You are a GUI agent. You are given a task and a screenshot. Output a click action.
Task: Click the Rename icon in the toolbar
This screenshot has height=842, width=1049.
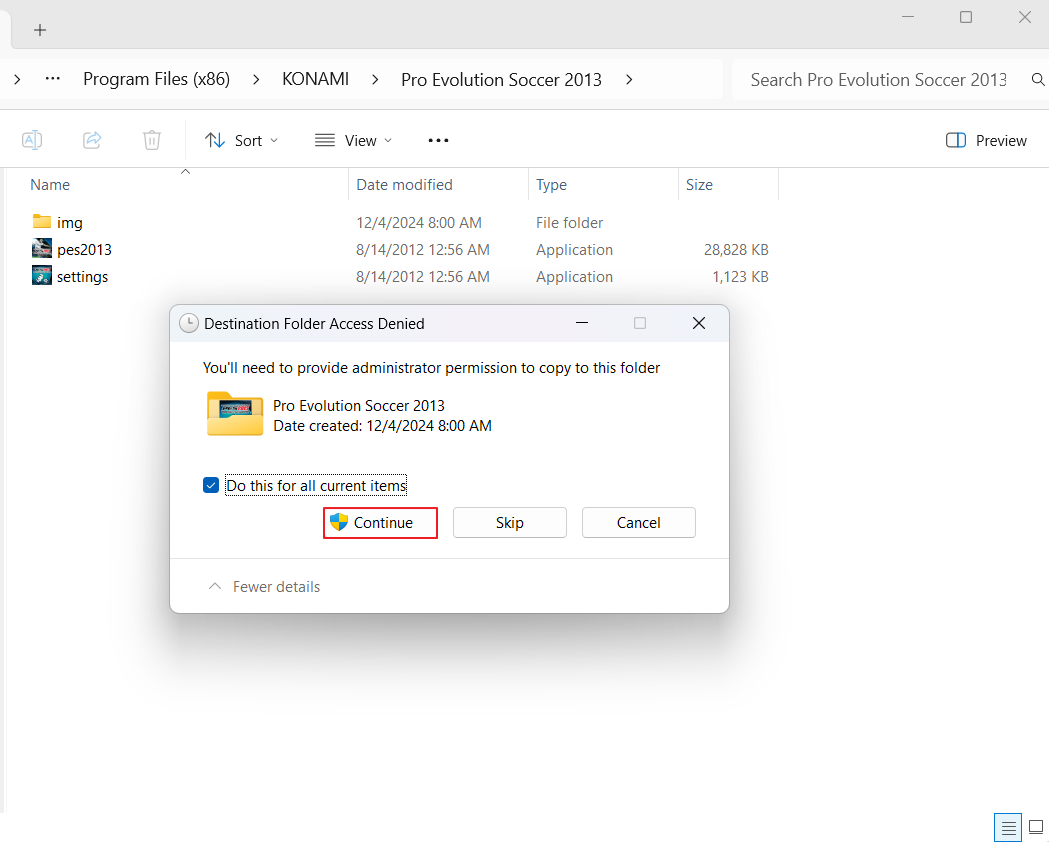click(32, 140)
